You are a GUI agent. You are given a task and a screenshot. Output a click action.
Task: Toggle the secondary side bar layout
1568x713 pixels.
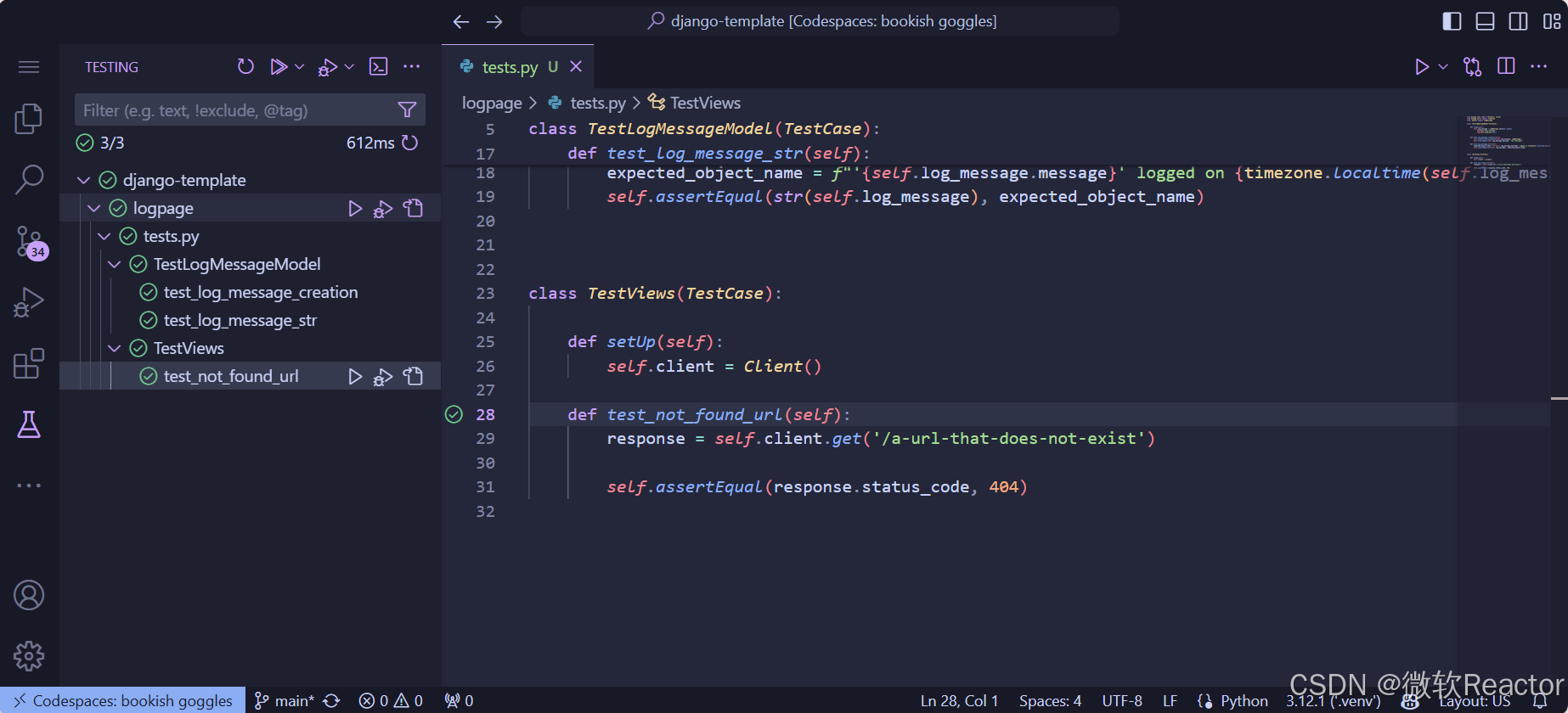click(x=1518, y=21)
